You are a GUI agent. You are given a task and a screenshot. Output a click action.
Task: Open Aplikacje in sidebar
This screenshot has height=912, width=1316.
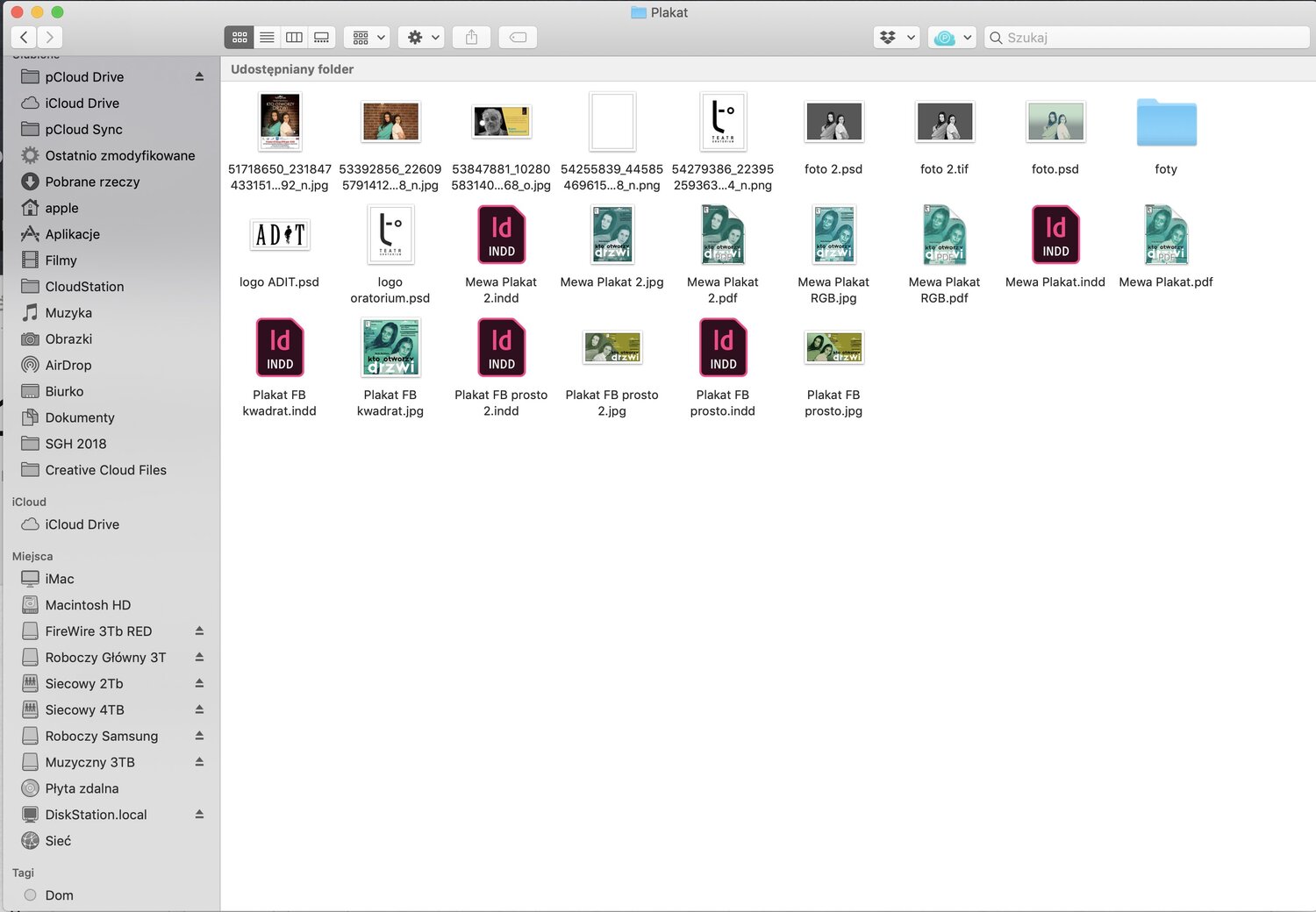72,235
